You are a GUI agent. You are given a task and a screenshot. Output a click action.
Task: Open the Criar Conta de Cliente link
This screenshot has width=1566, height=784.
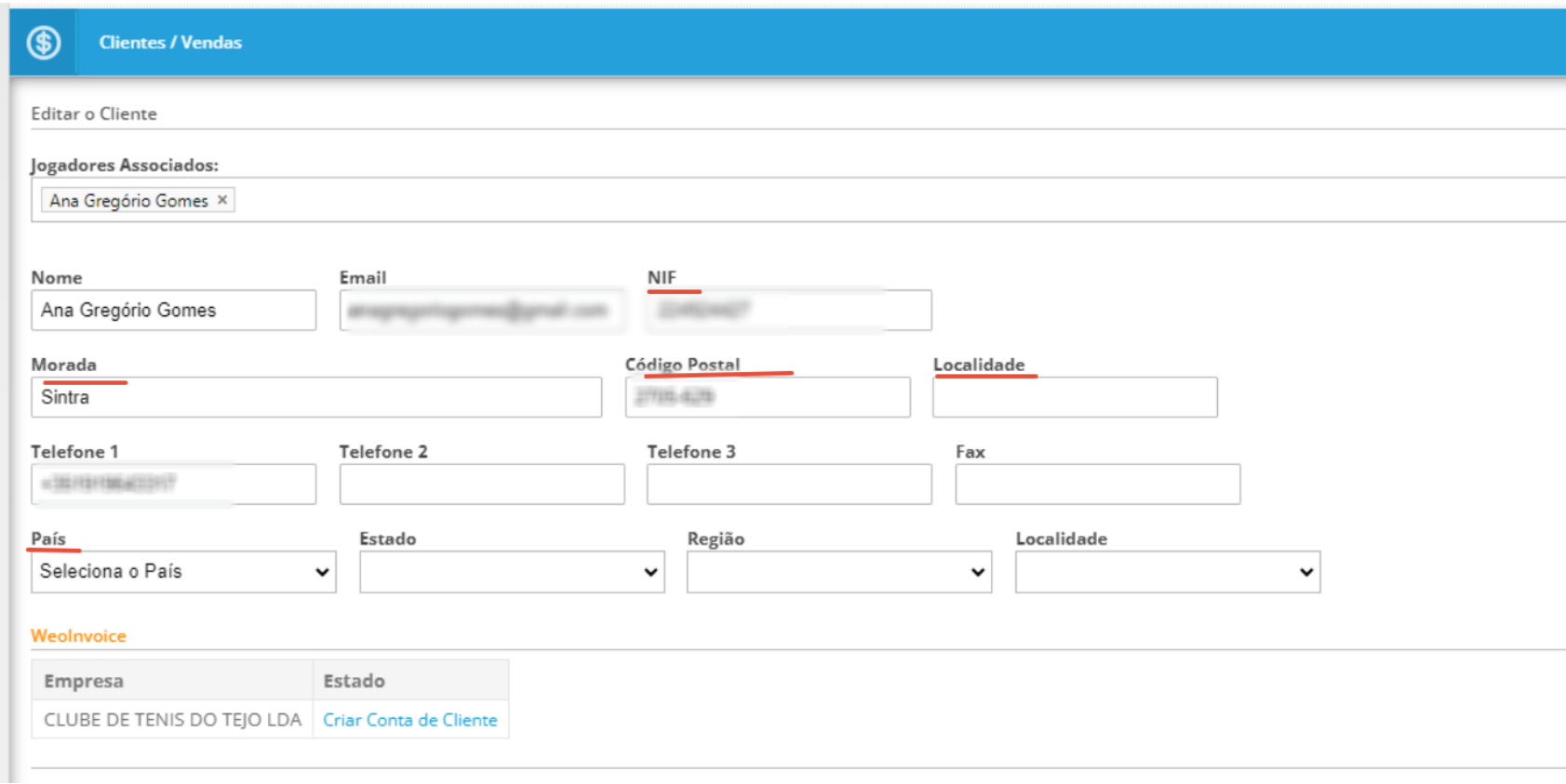409,720
